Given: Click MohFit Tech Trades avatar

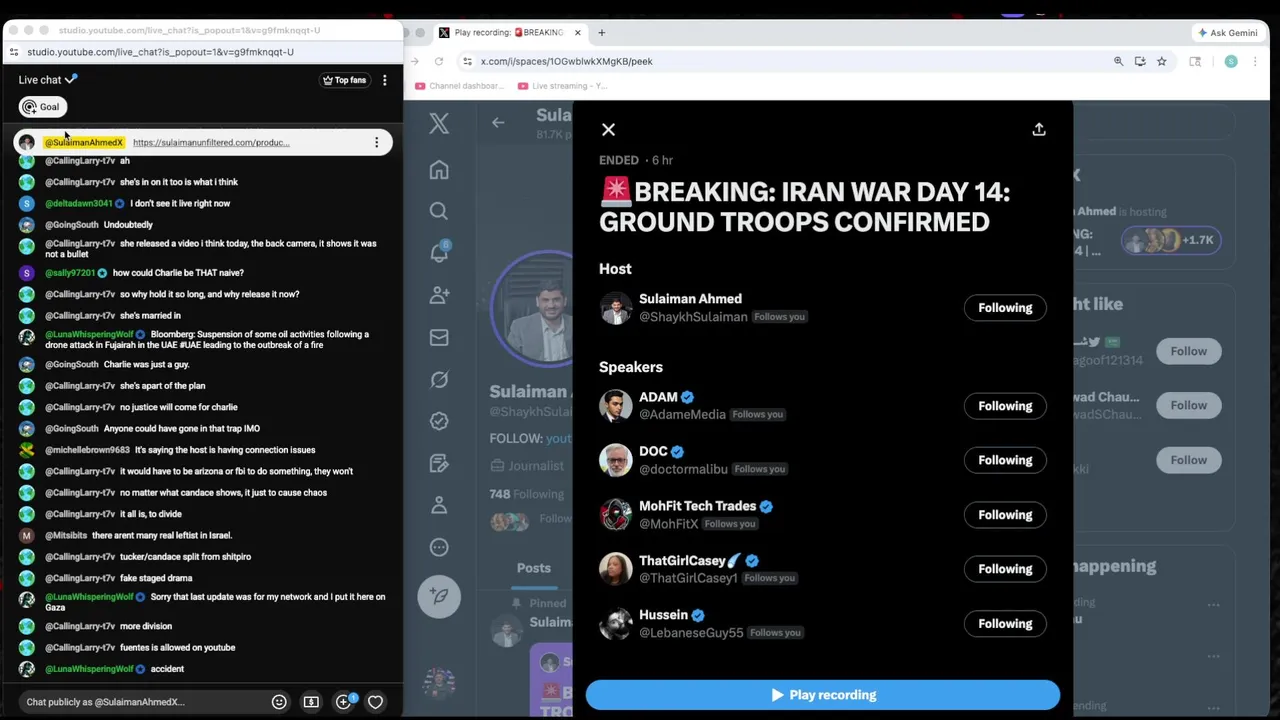Looking at the screenshot, I should pyautogui.click(x=616, y=515).
